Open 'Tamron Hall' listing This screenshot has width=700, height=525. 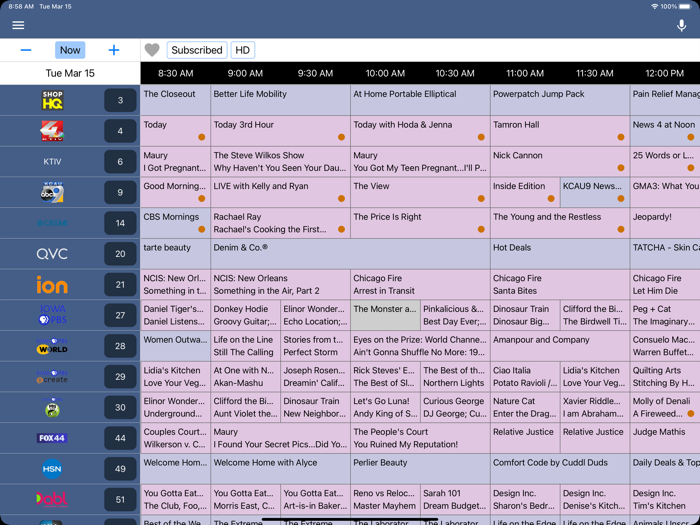click(x=560, y=131)
